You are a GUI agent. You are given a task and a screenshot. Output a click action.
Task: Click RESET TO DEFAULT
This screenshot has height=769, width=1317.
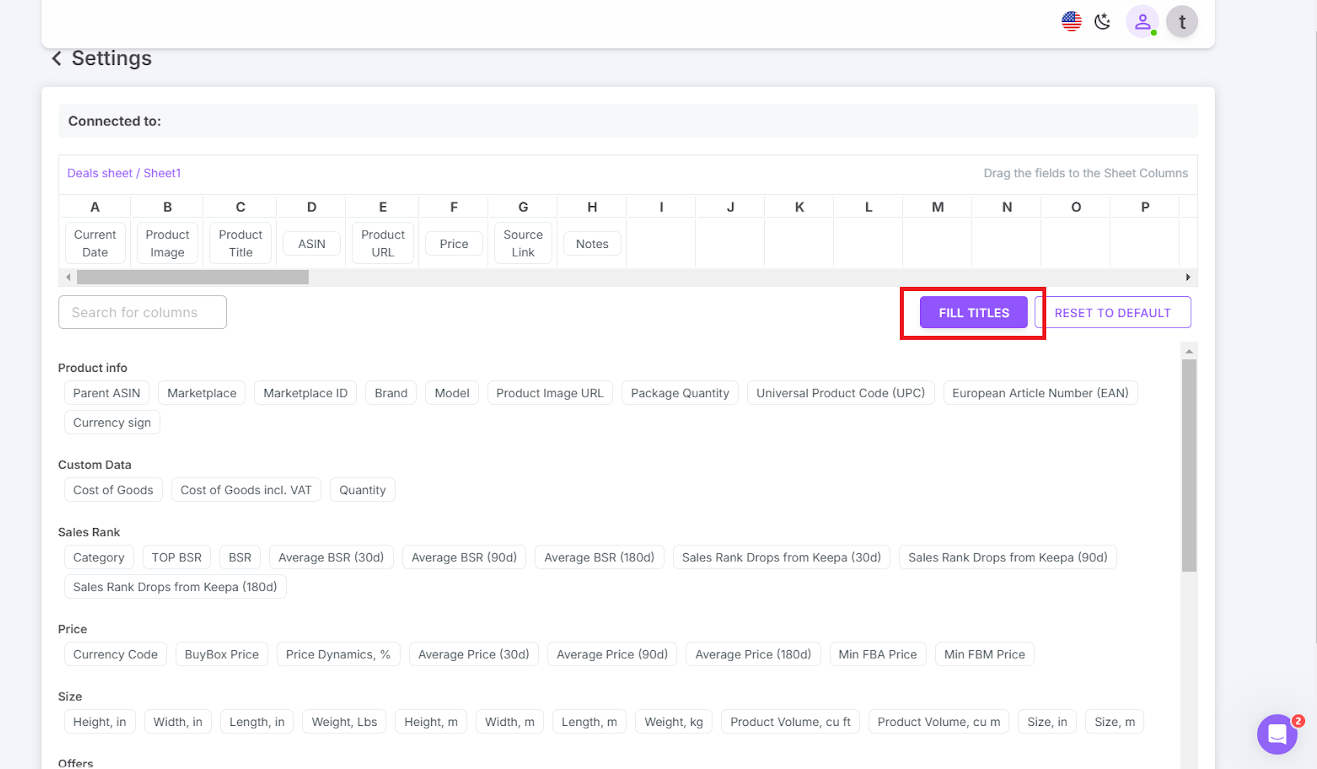pyautogui.click(x=1113, y=312)
